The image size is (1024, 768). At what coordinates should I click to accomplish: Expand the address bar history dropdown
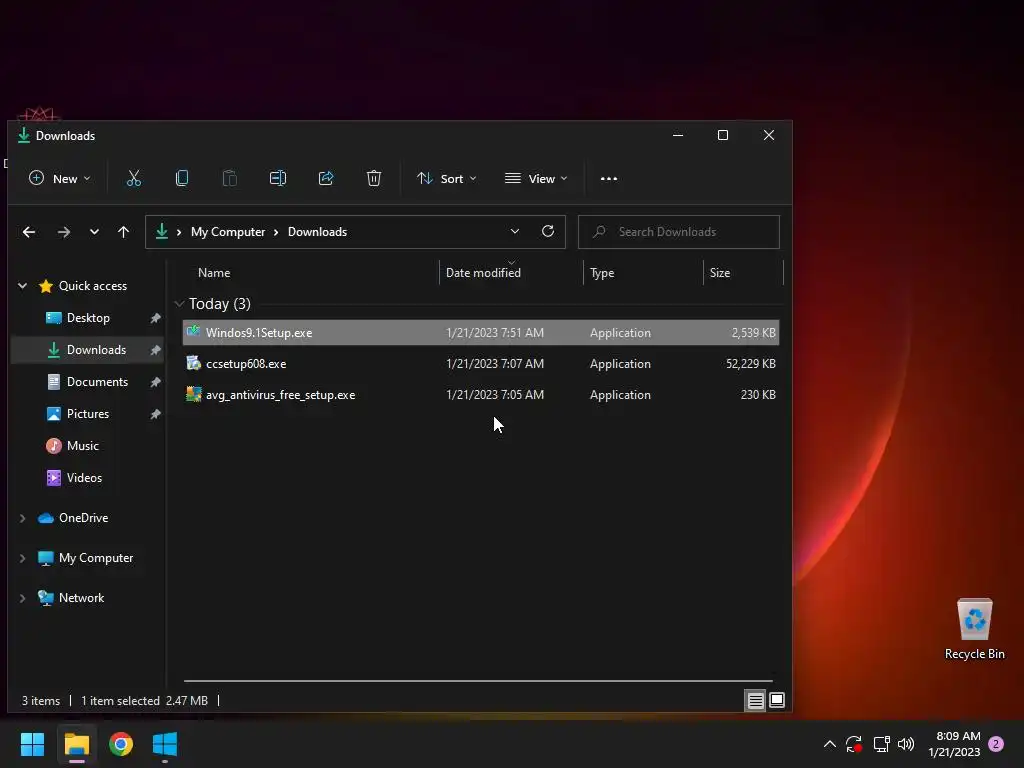click(x=515, y=231)
